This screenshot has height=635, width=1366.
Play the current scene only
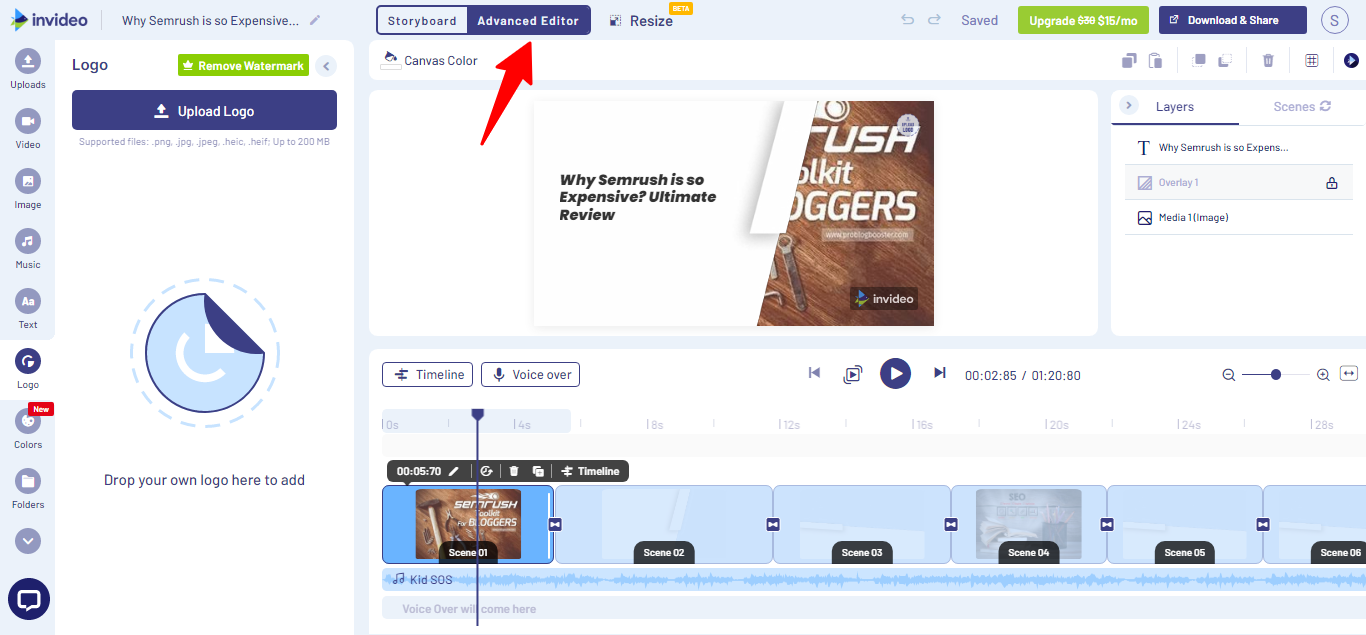pyautogui.click(x=852, y=374)
